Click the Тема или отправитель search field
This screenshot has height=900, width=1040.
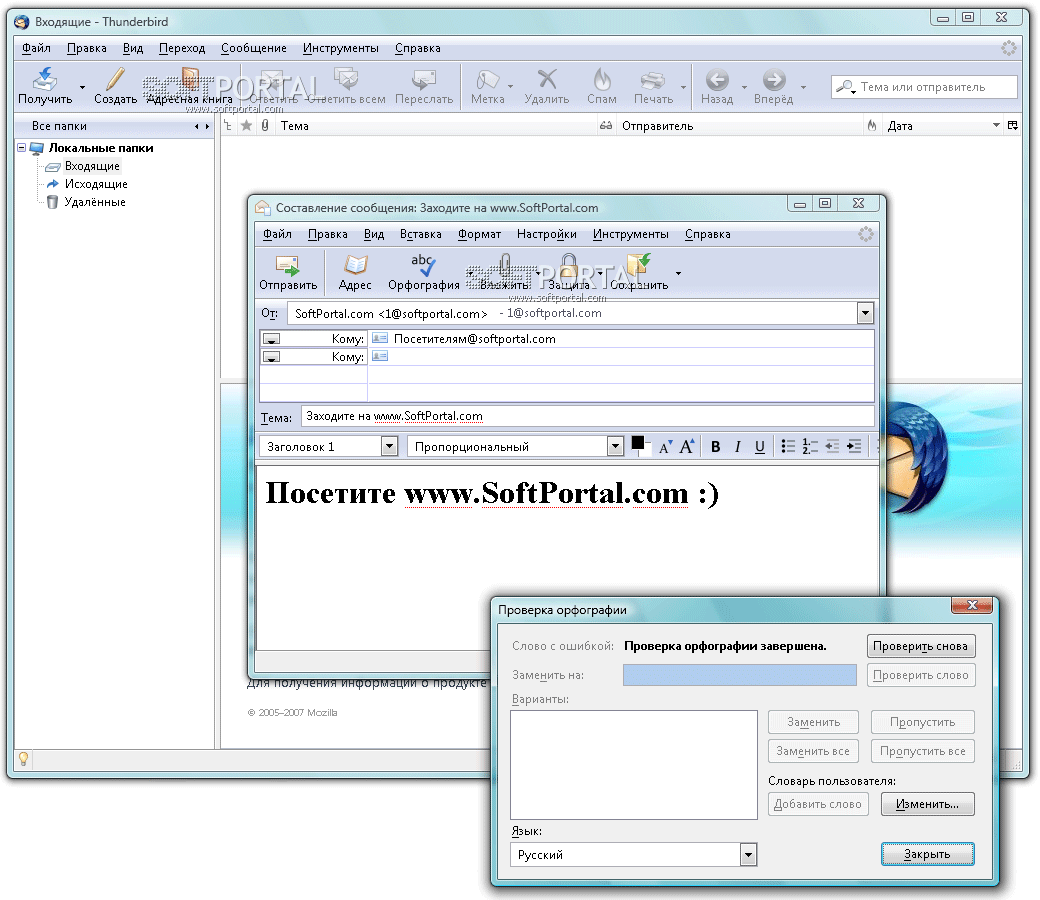coord(924,87)
